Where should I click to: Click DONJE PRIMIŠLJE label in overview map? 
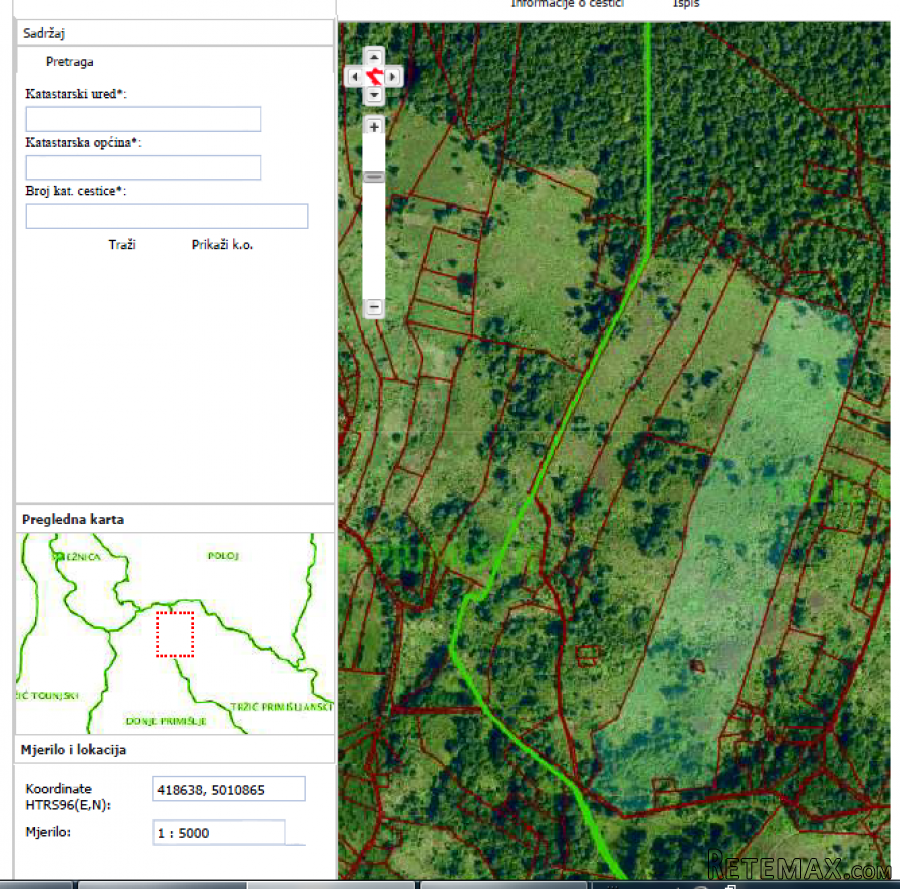[x=166, y=721]
